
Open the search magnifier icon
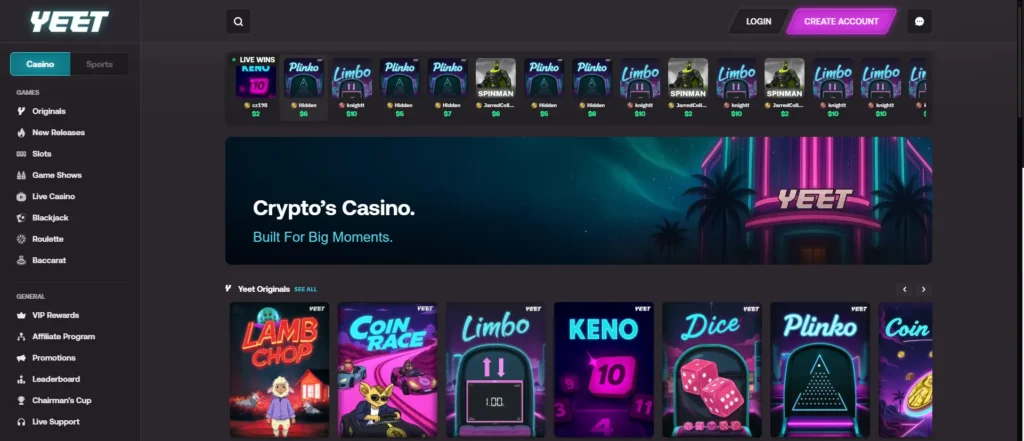238,22
